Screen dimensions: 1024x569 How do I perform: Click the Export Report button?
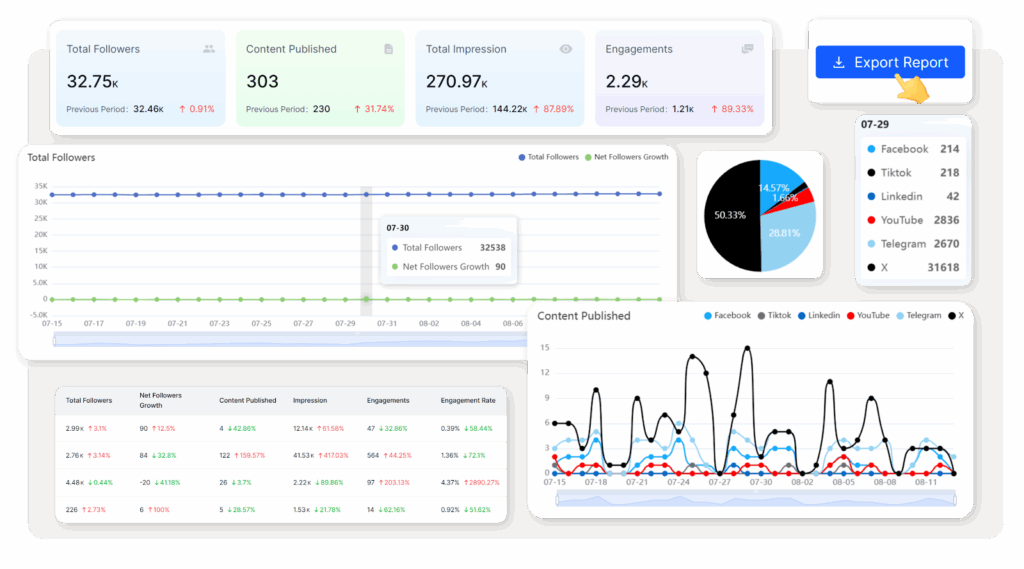(889, 62)
